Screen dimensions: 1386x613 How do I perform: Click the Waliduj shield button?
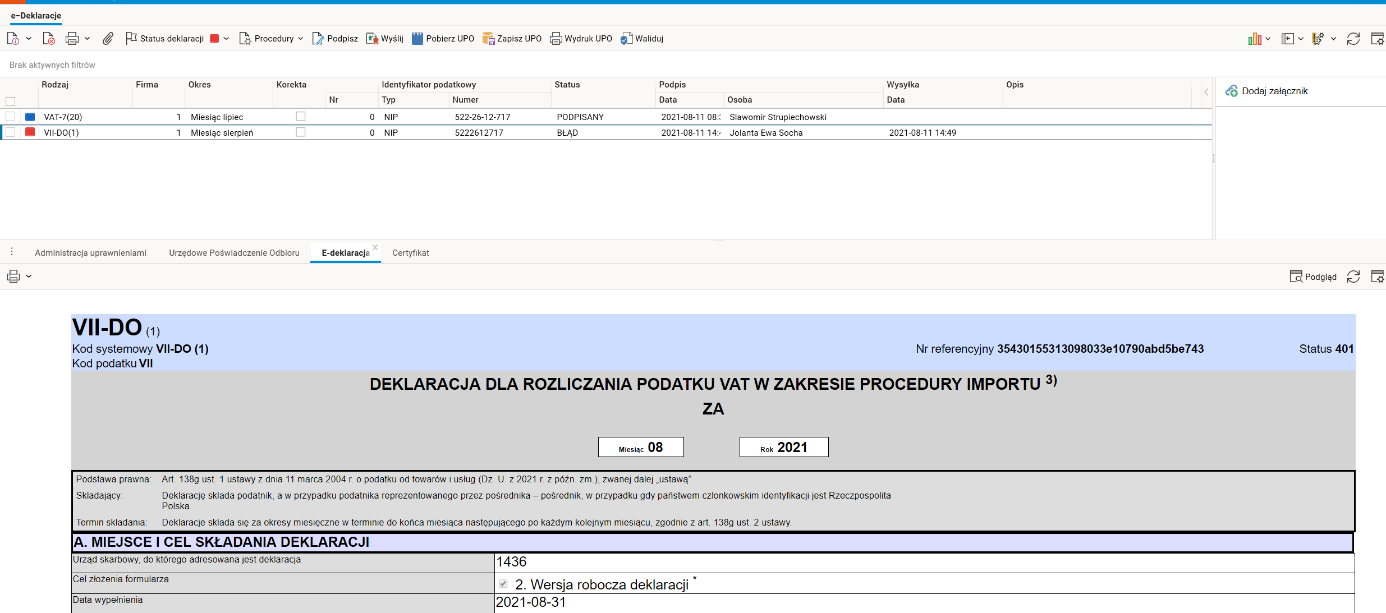(x=641, y=38)
